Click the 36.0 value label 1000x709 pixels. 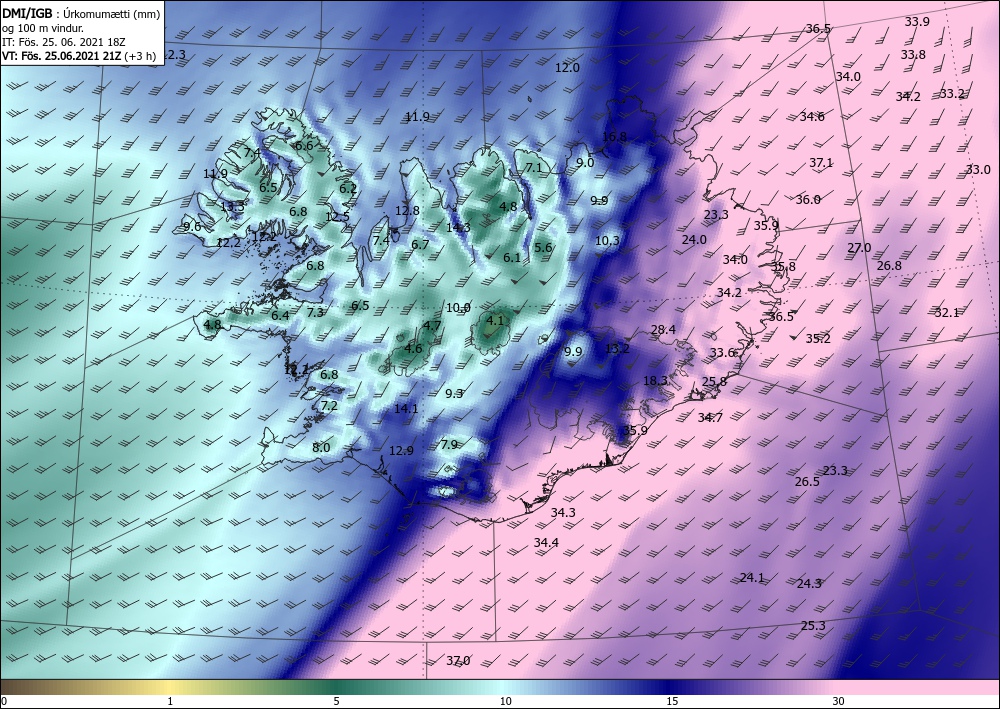(x=808, y=200)
